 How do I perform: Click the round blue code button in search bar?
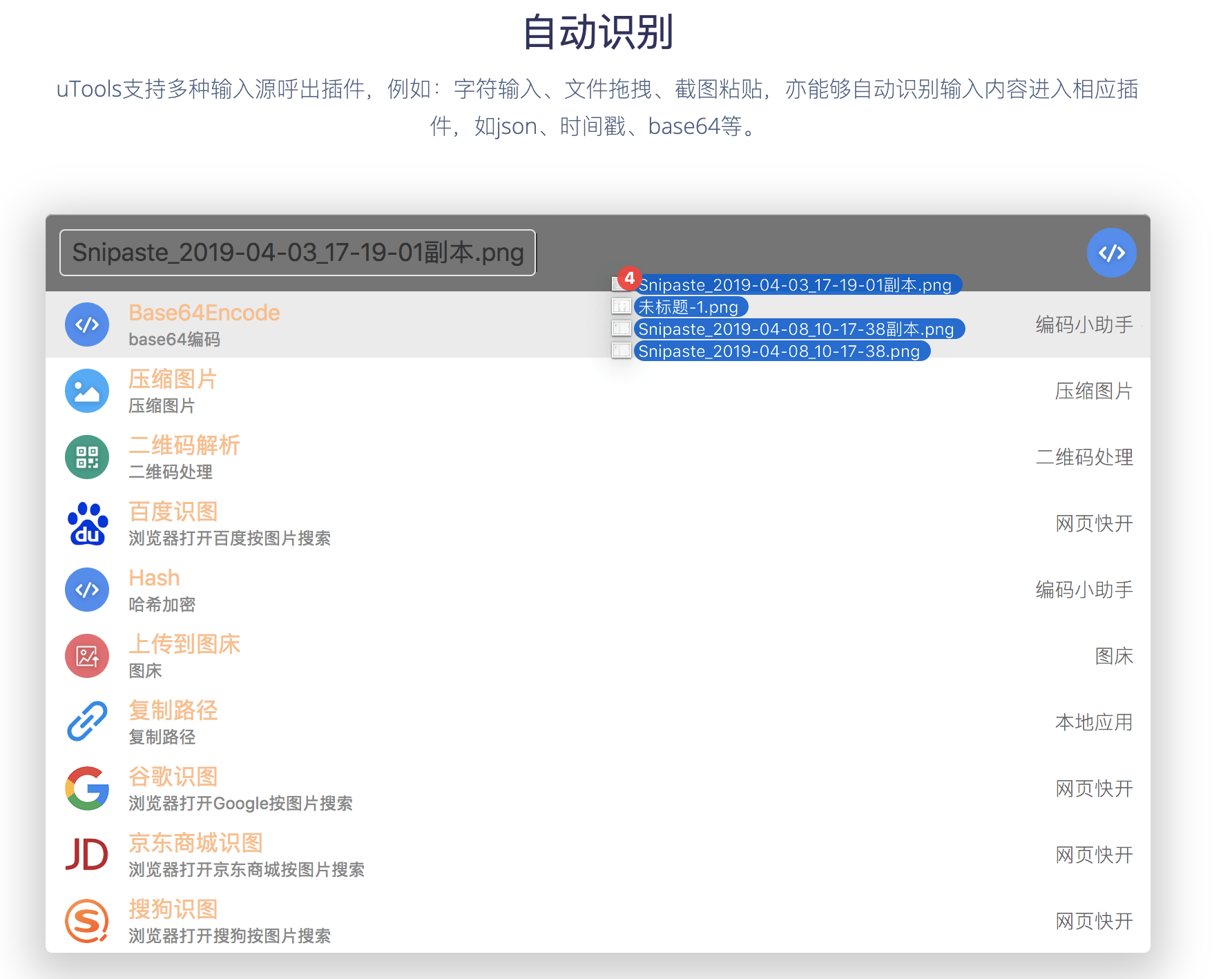[x=1112, y=253]
